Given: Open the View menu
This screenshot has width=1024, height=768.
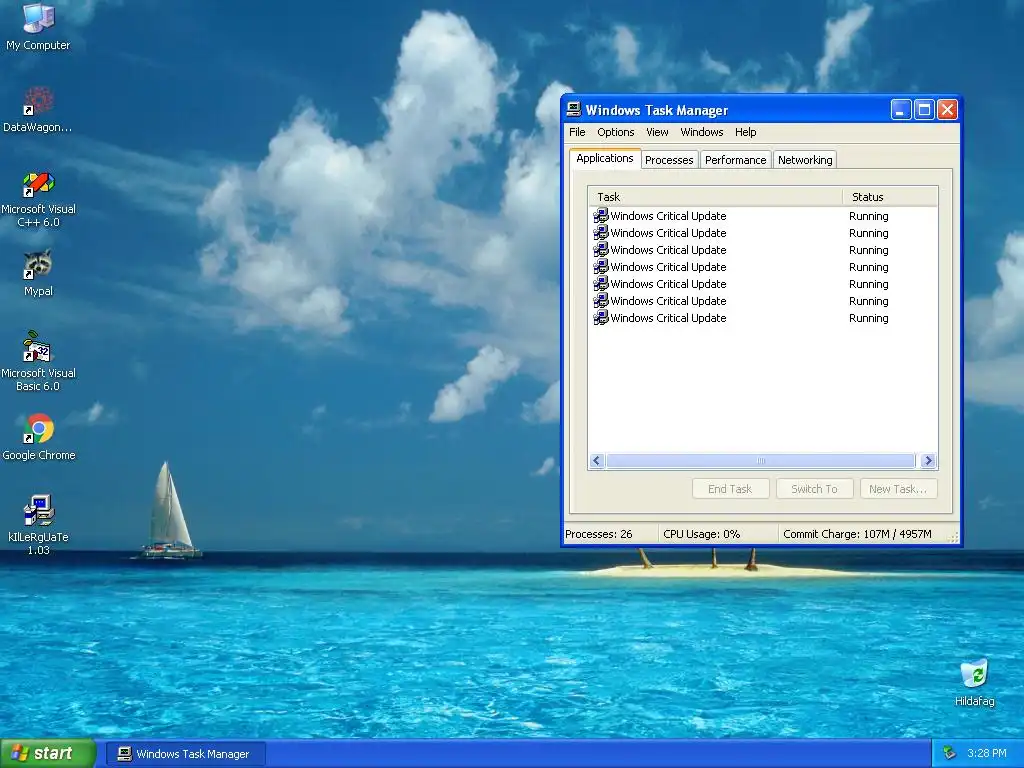Looking at the screenshot, I should (x=657, y=132).
